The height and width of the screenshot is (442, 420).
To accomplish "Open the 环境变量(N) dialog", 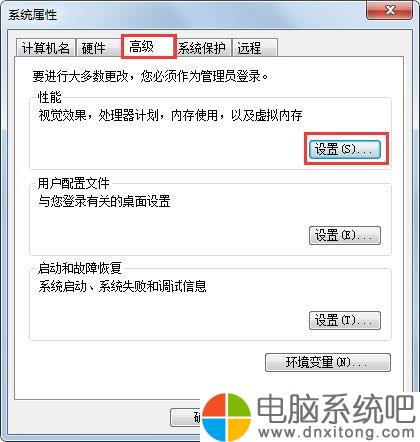I will 328,362.
